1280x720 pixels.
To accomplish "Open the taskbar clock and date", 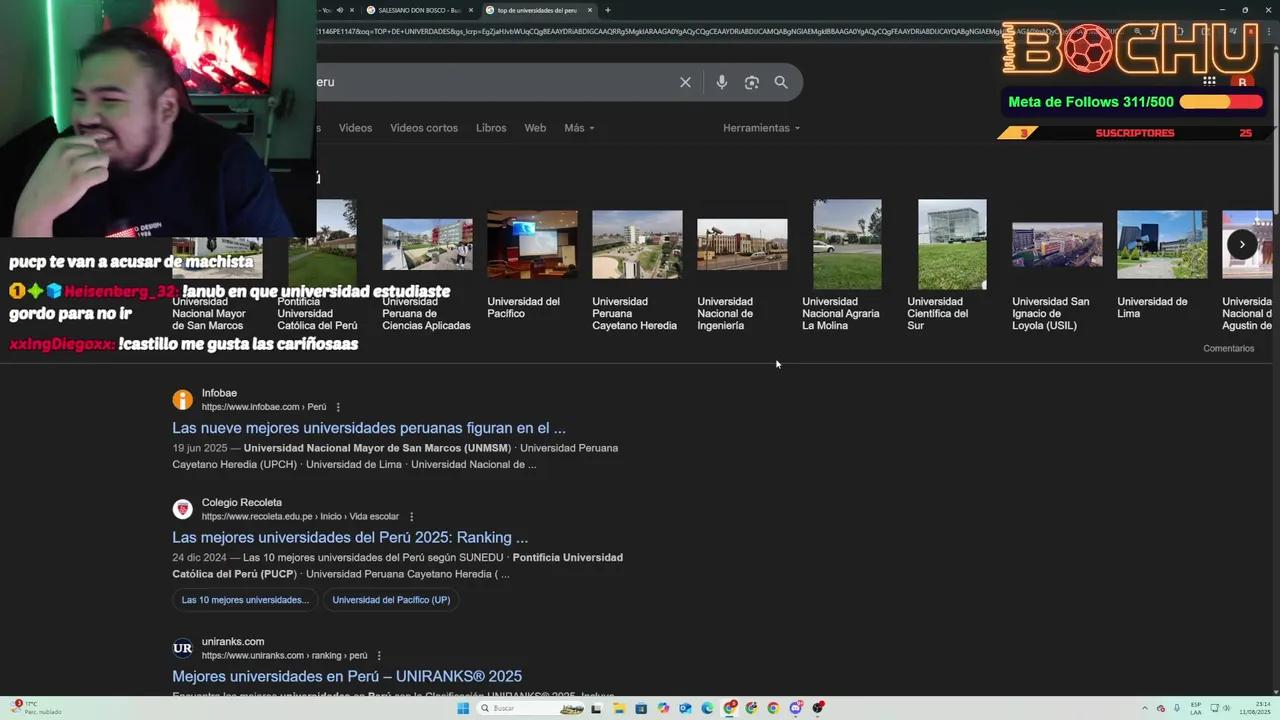I will click(1255, 708).
